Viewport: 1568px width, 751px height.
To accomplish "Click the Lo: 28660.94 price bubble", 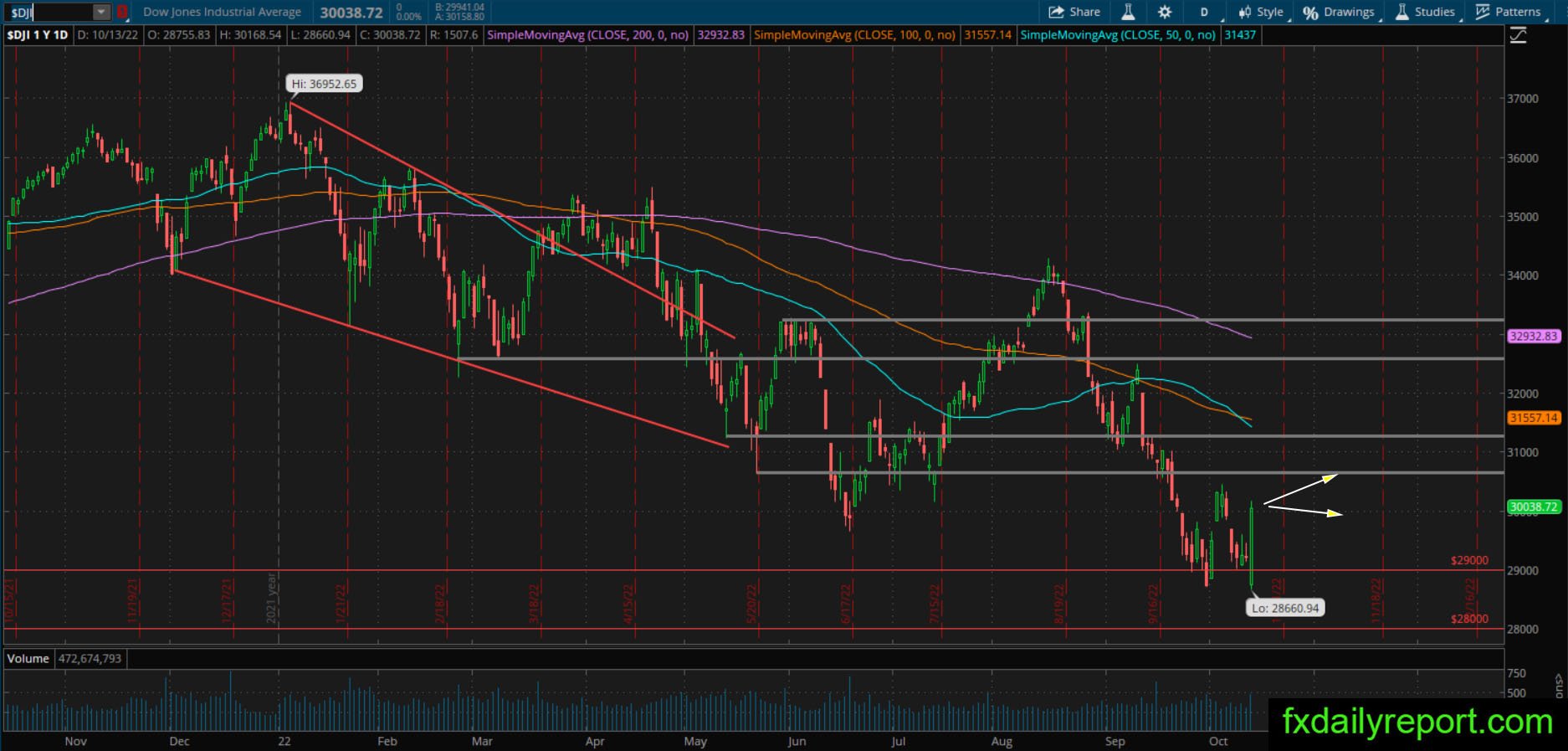I will tap(1285, 608).
